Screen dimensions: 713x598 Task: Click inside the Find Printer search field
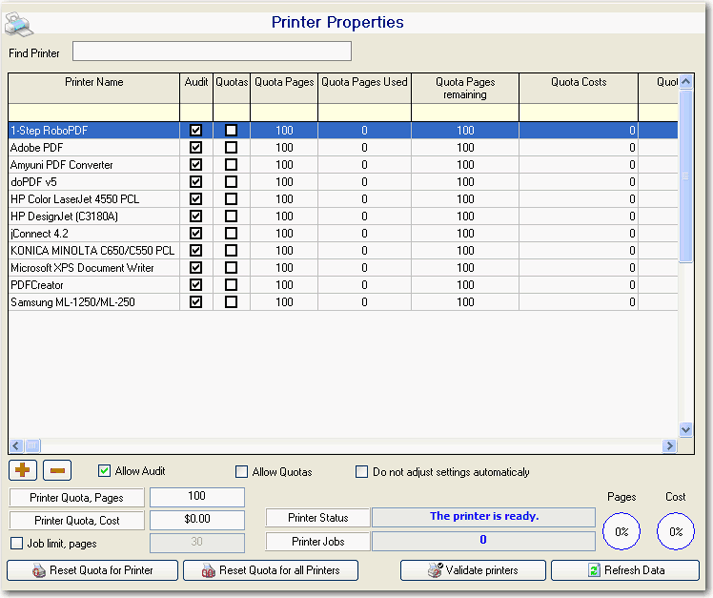pos(212,51)
